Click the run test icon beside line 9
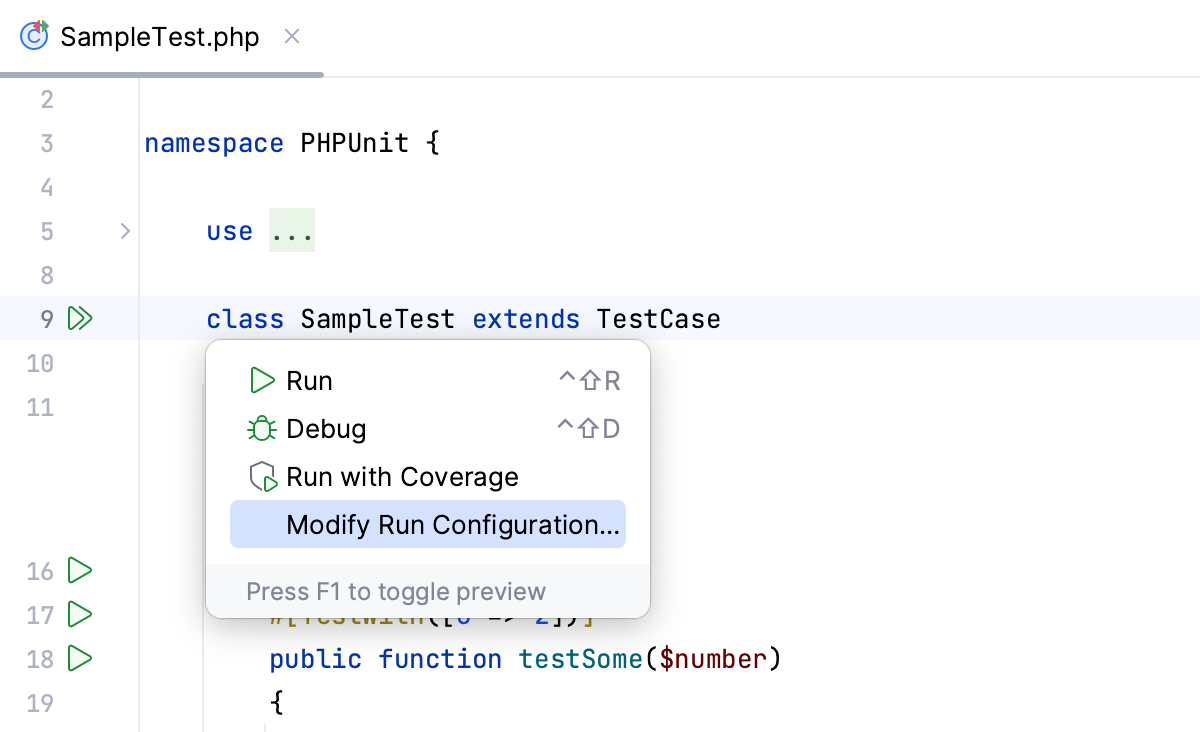The image size is (1200, 732). (80, 318)
